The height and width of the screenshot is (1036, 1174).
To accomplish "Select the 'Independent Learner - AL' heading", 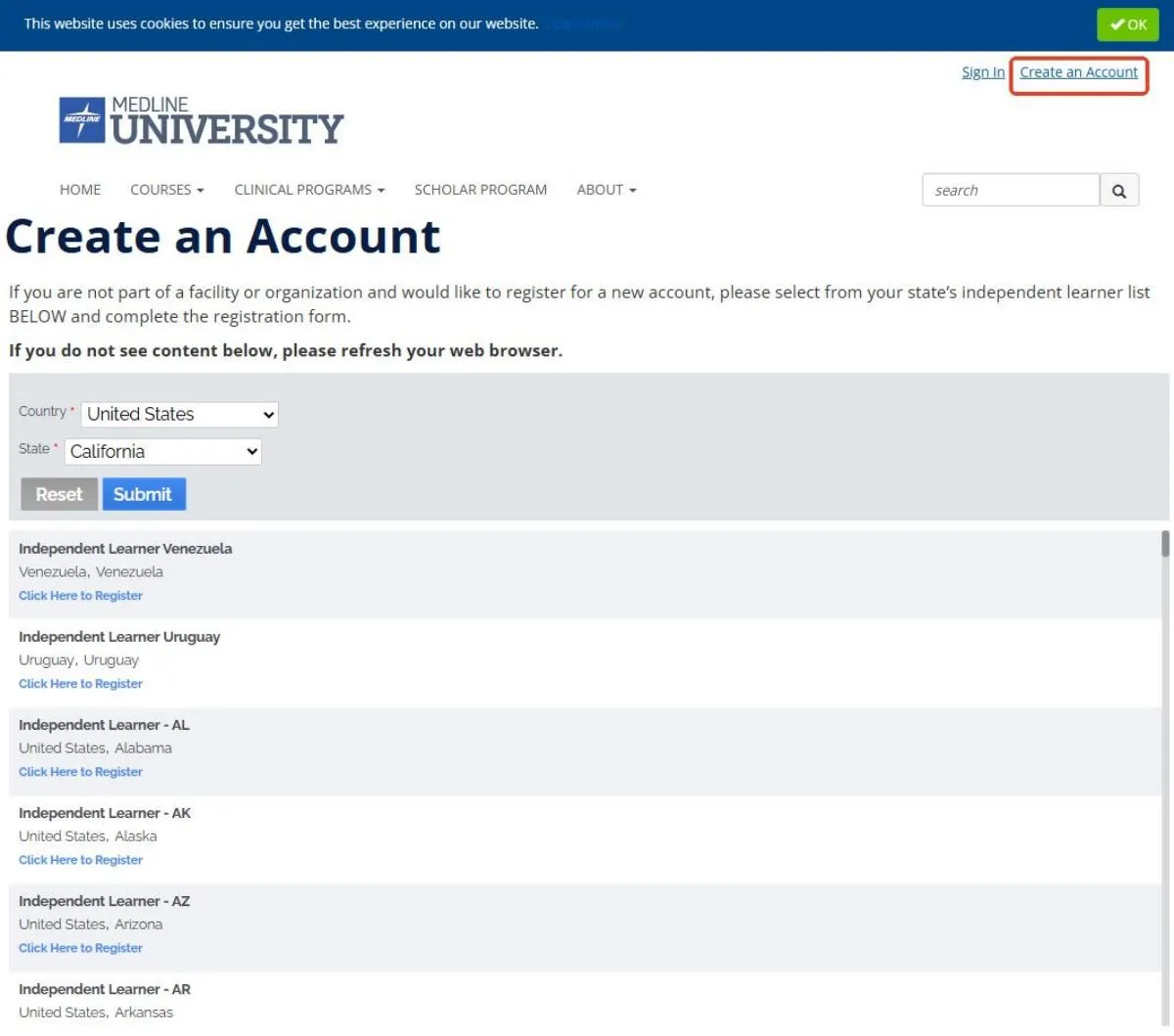I will coord(104,725).
